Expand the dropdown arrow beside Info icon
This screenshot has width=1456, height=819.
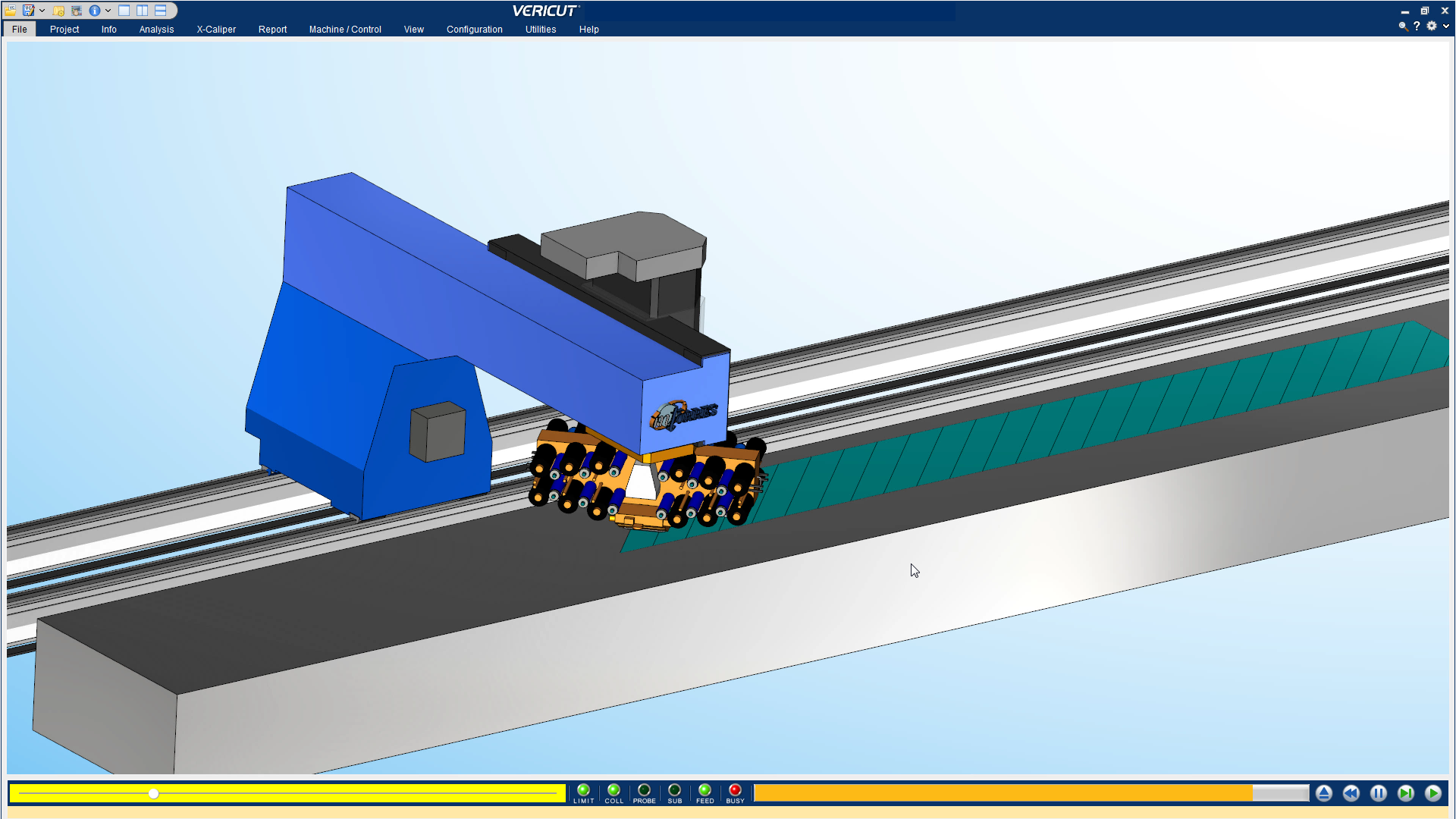[x=108, y=11]
